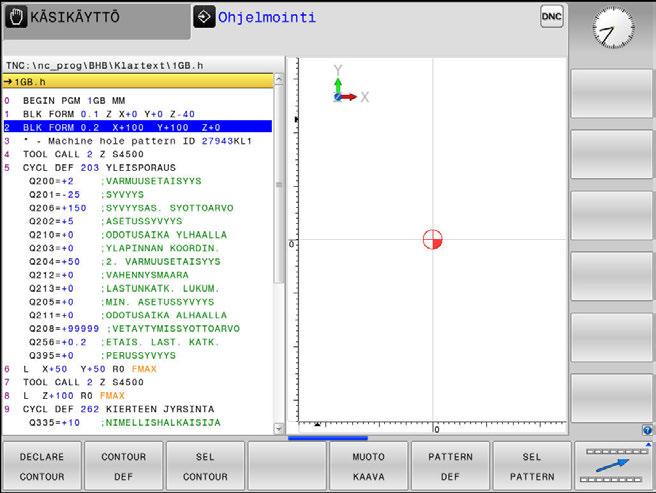Screen dimensions: 656x493
Task: Select line 4 TOOL CALL 2 Z S4500
Action: [x=138, y=154]
